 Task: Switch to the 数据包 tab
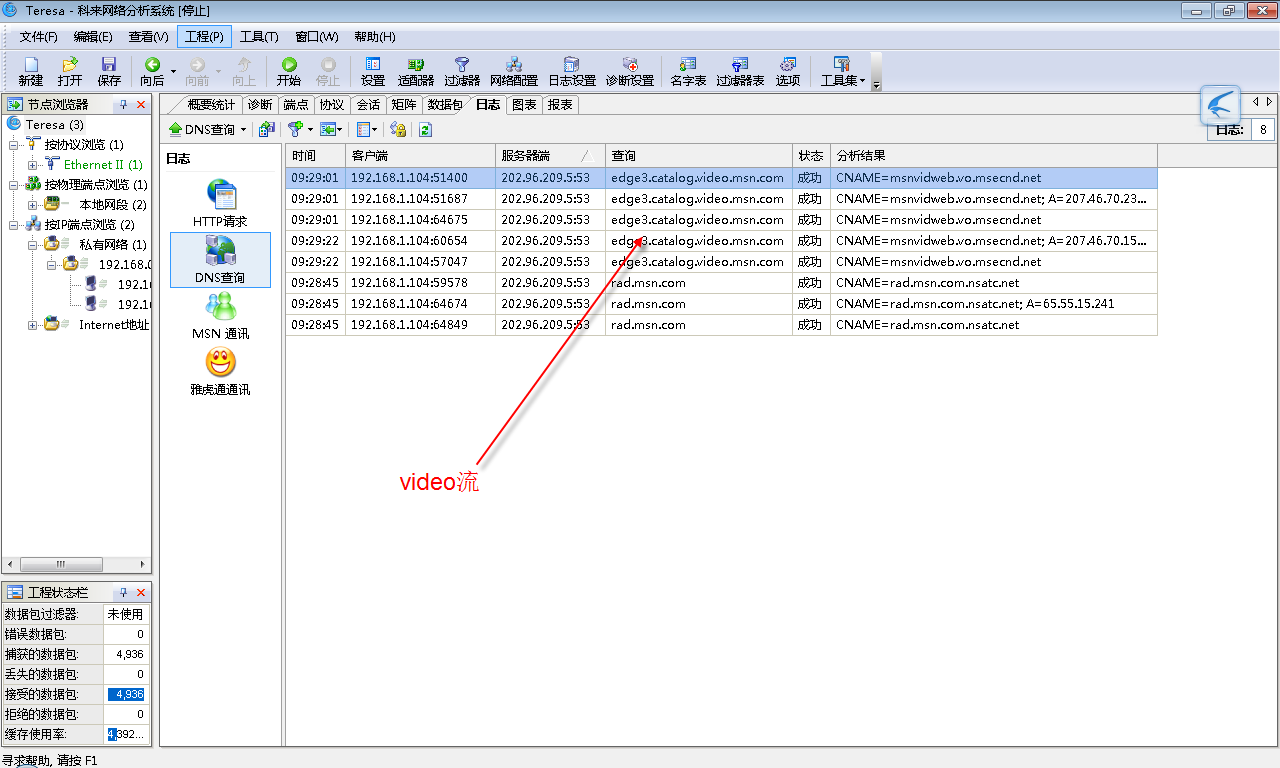click(x=444, y=104)
